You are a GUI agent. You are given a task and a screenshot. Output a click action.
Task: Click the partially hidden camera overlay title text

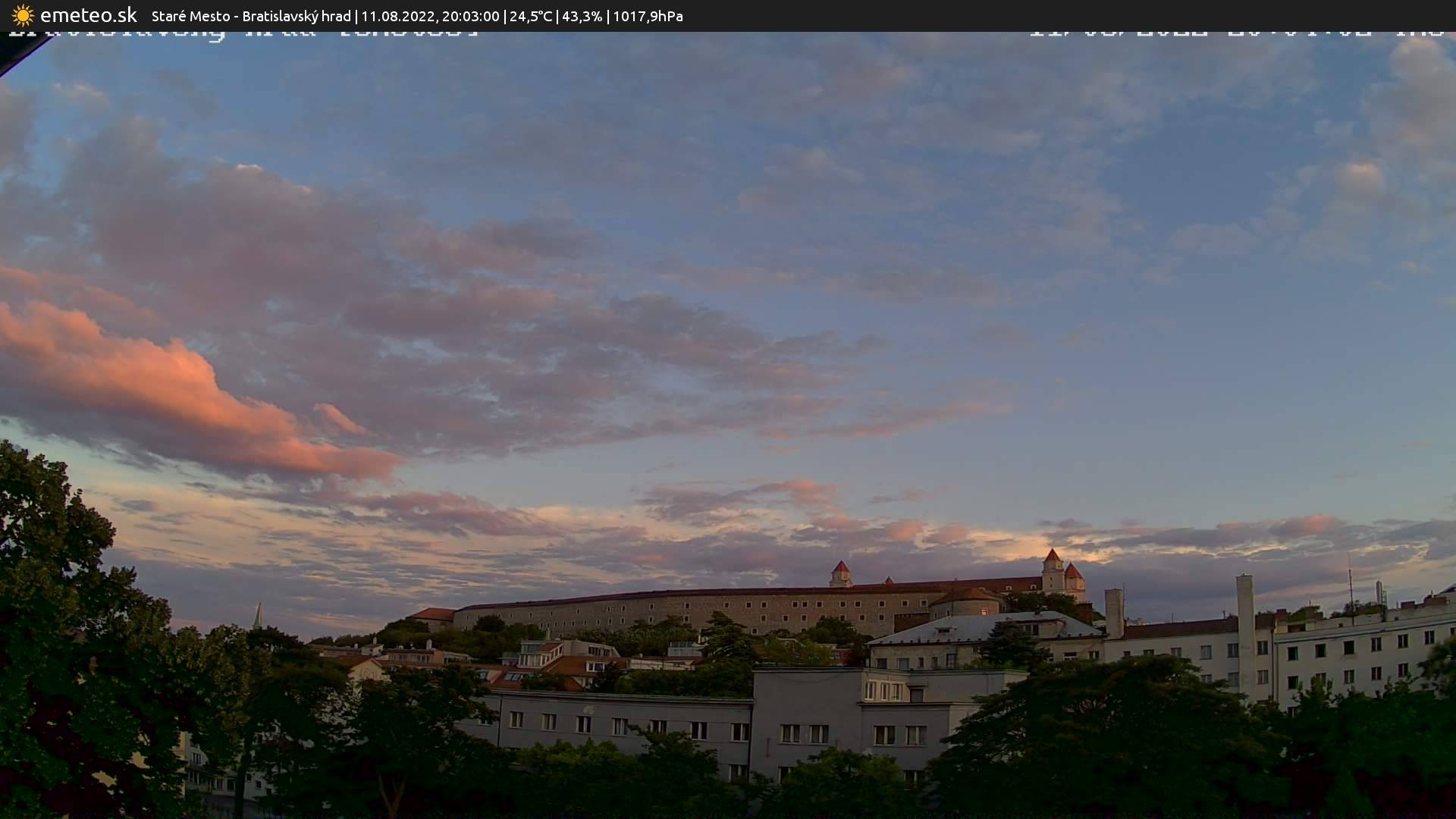coord(243,34)
